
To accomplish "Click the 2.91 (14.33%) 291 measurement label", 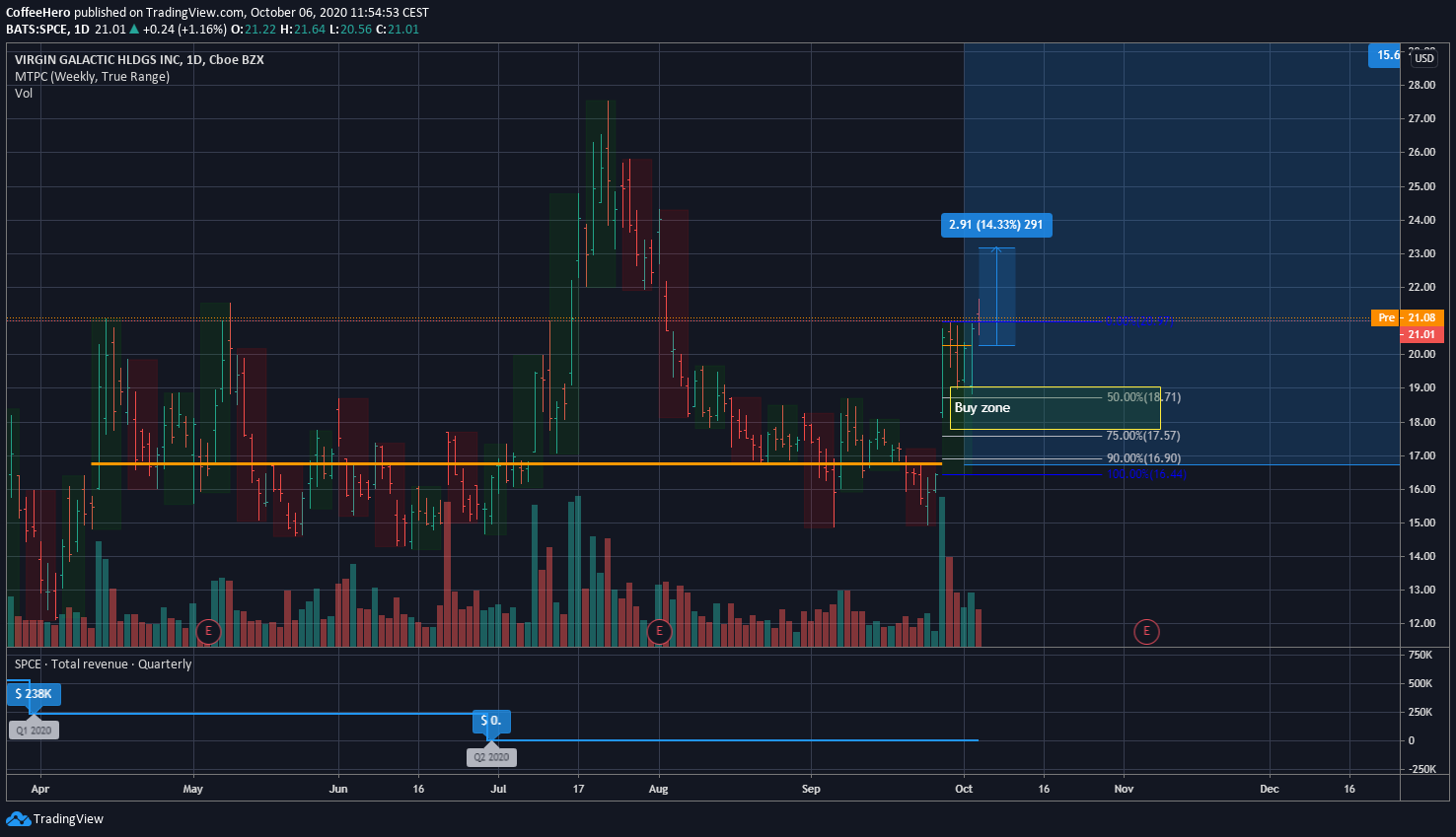I will coord(996,225).
